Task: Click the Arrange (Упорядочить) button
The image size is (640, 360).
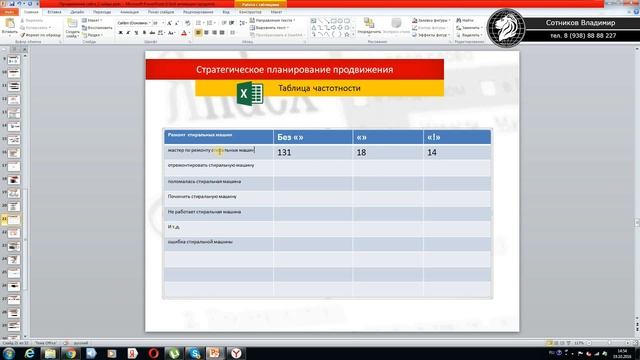Action: [x=369, y=27]
